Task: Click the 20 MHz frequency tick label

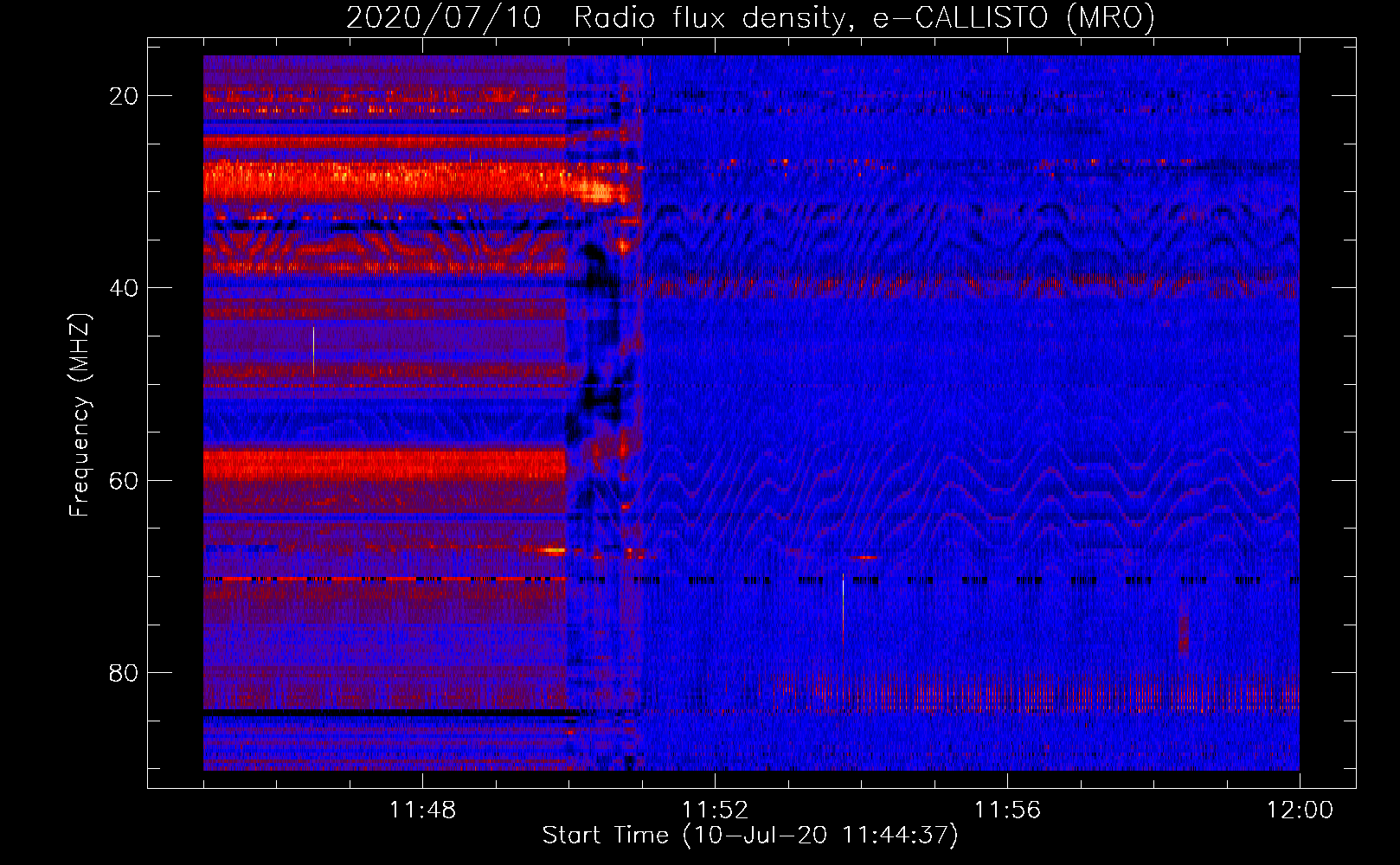Action: (124, 95)
